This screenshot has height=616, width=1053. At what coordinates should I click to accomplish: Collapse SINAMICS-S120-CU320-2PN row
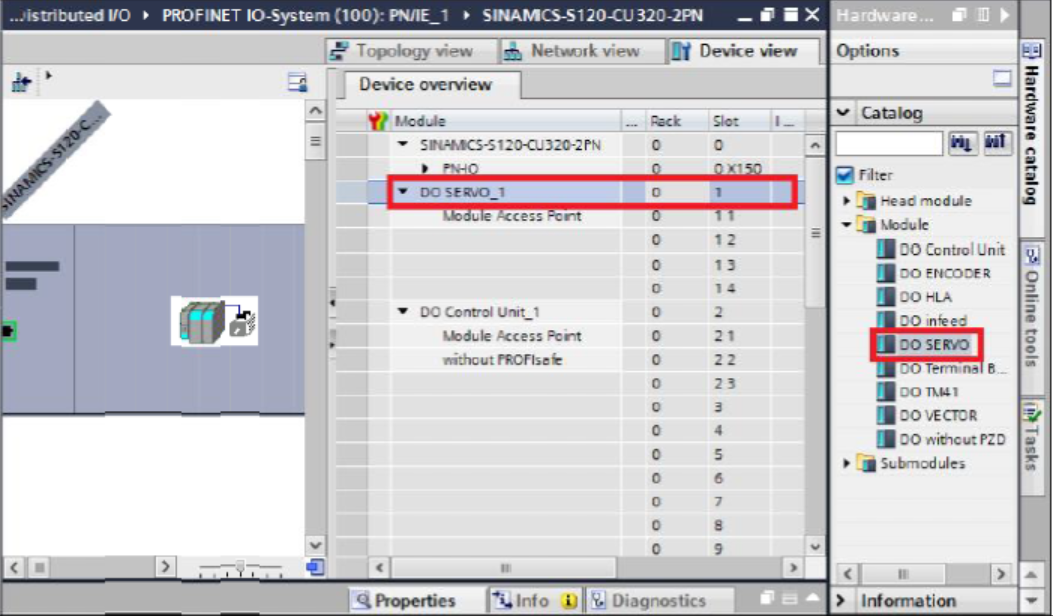coord(403,144)
